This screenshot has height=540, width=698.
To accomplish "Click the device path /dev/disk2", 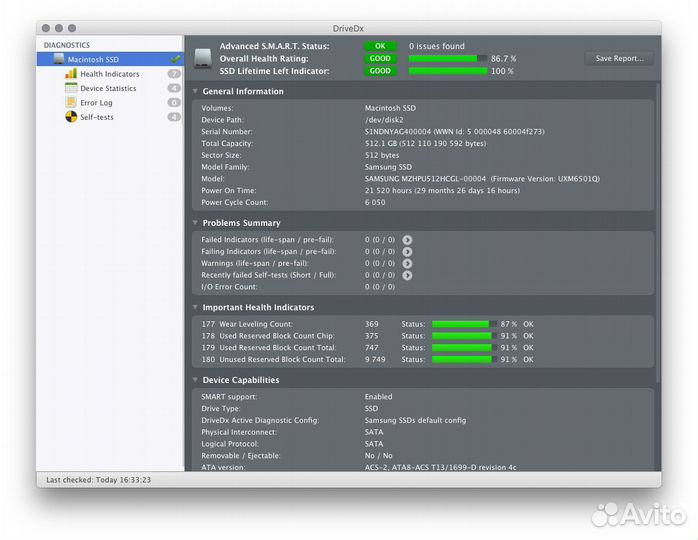I will click(384, 120).
